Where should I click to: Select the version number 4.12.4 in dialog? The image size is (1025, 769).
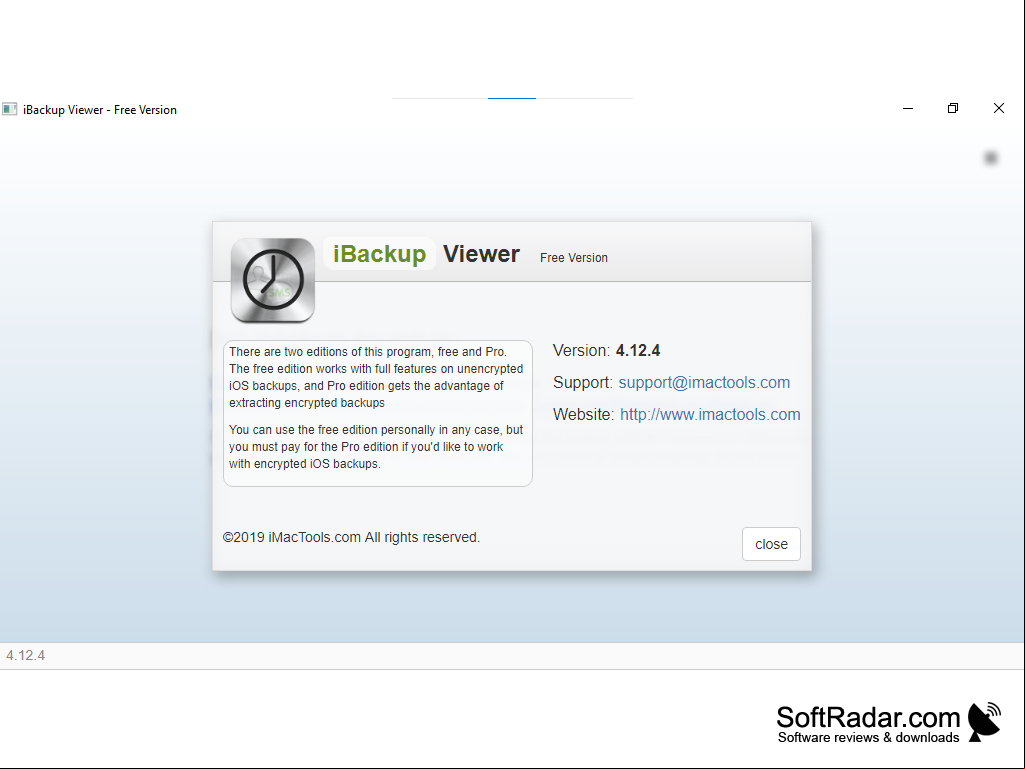tap(638, 350)
